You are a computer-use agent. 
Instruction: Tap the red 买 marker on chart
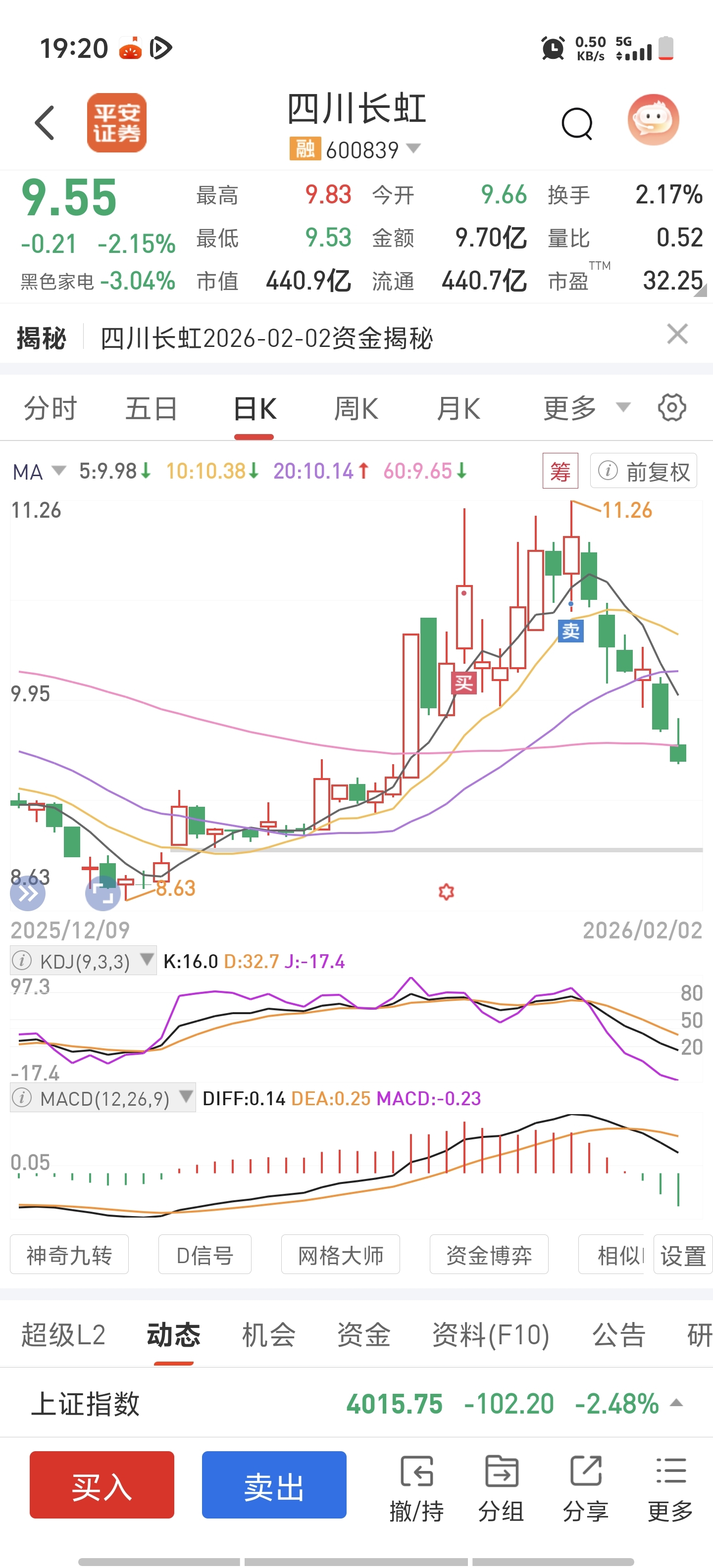click(x=463, y=683)
